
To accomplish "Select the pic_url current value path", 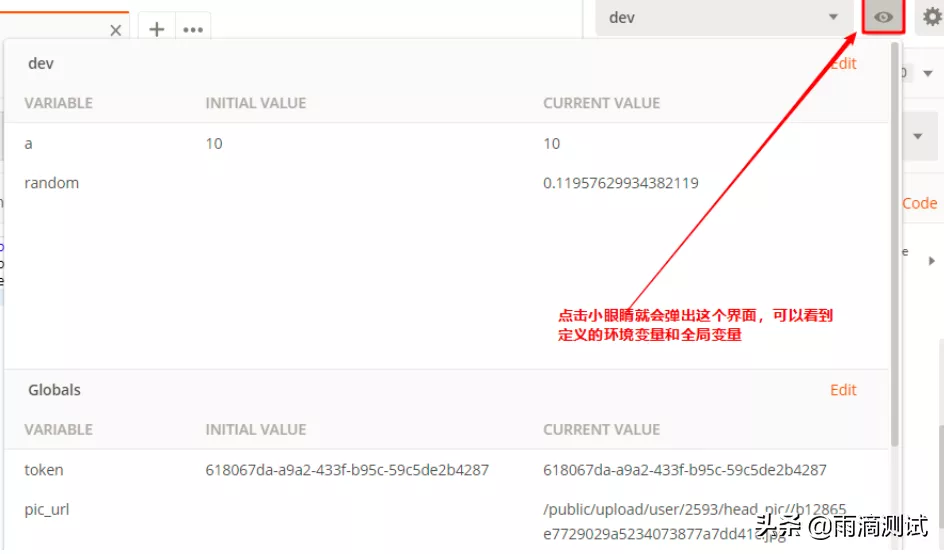I will tap(694, 521).
